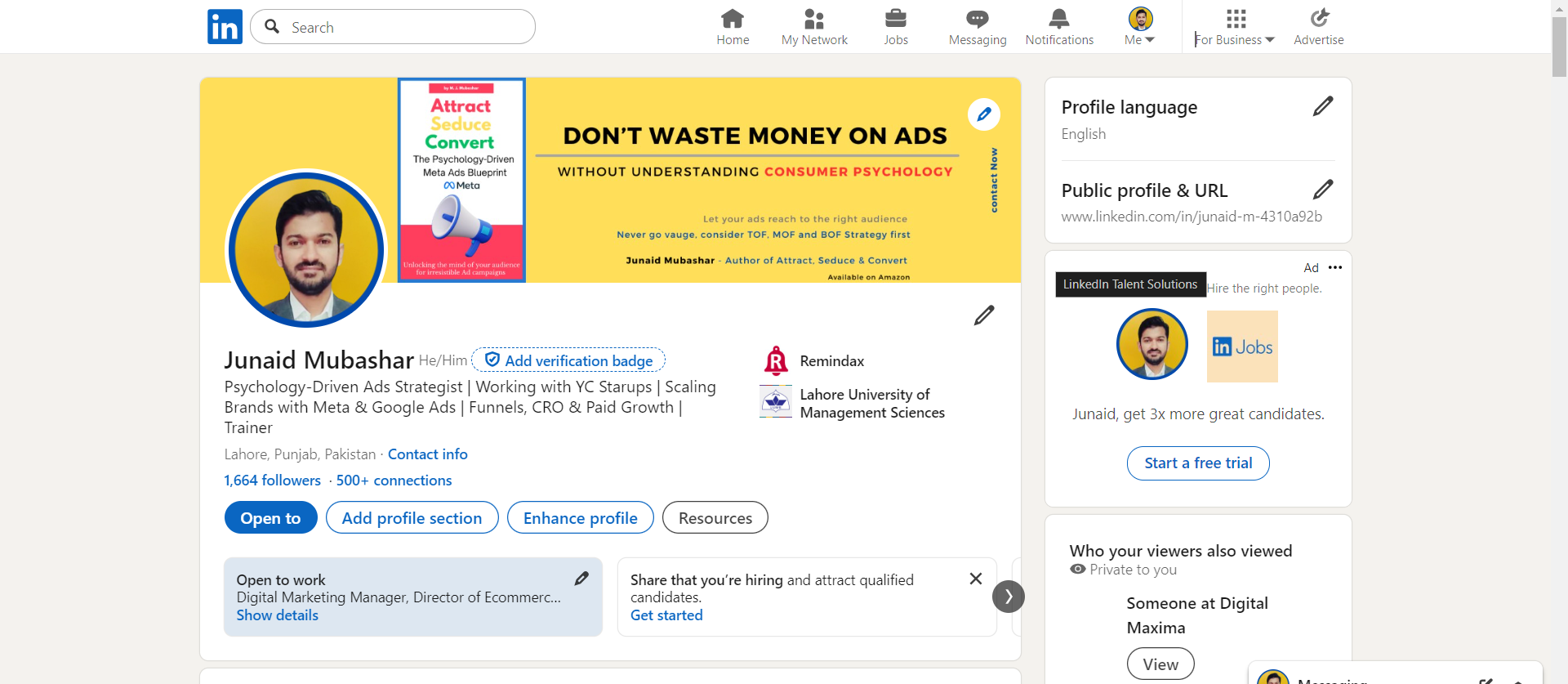The image size is (1568, 684).
Task: Open the ad options three dots
Action: tap(1335, 267)
